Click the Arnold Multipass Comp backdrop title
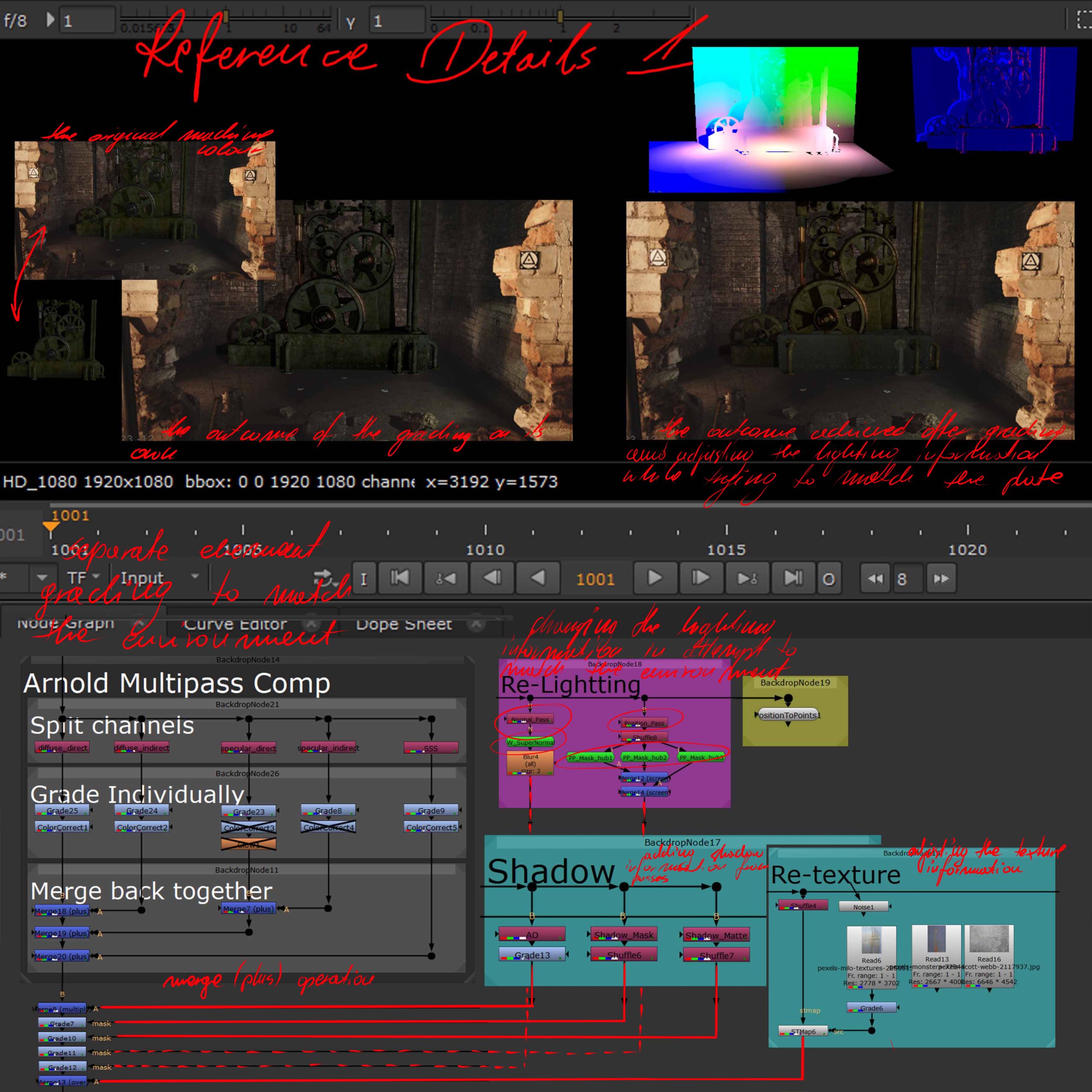The height and width of the screenshot is (1092, 1092). [177, 683]
